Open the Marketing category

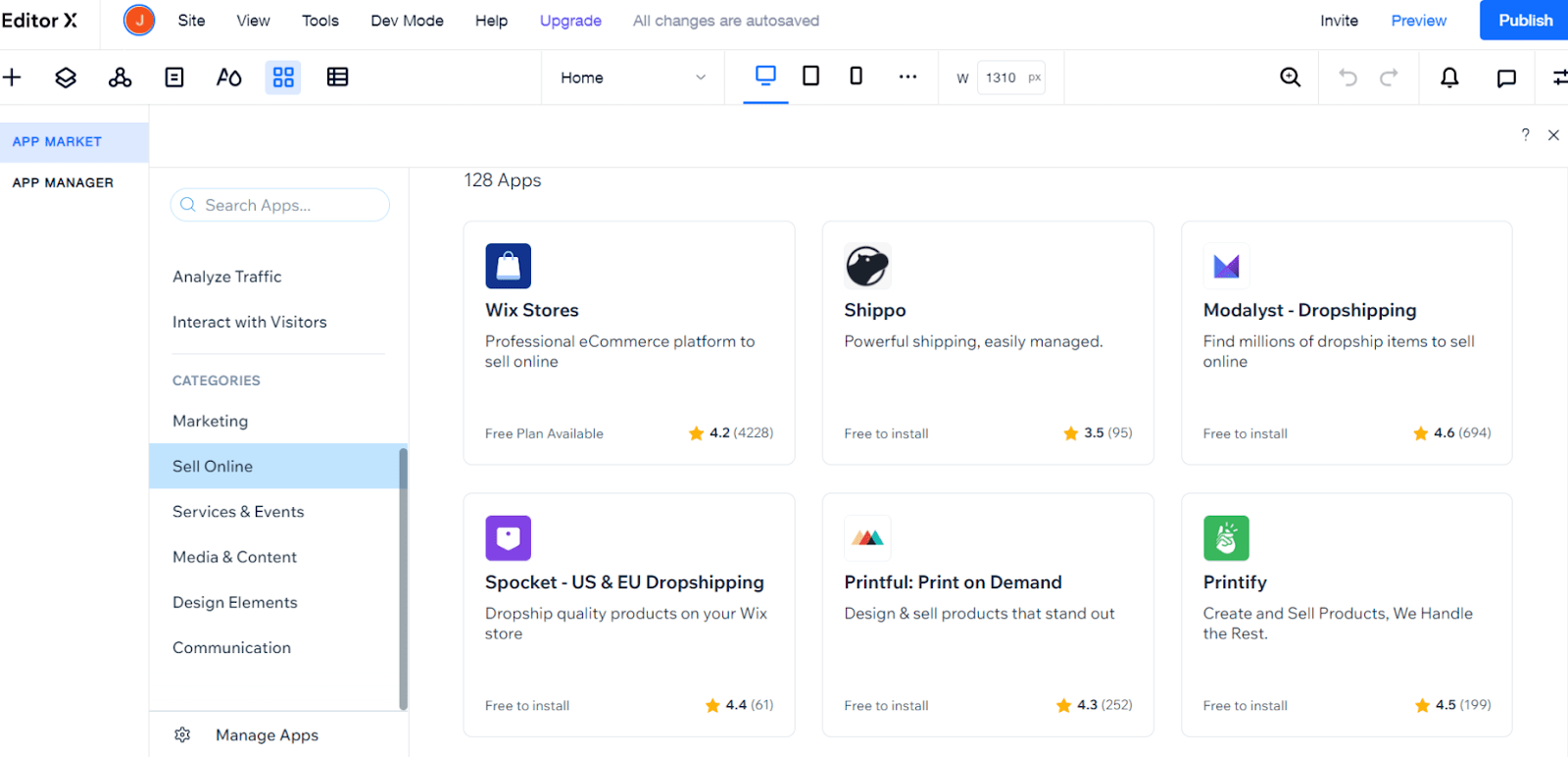click(x=211, y=421)
